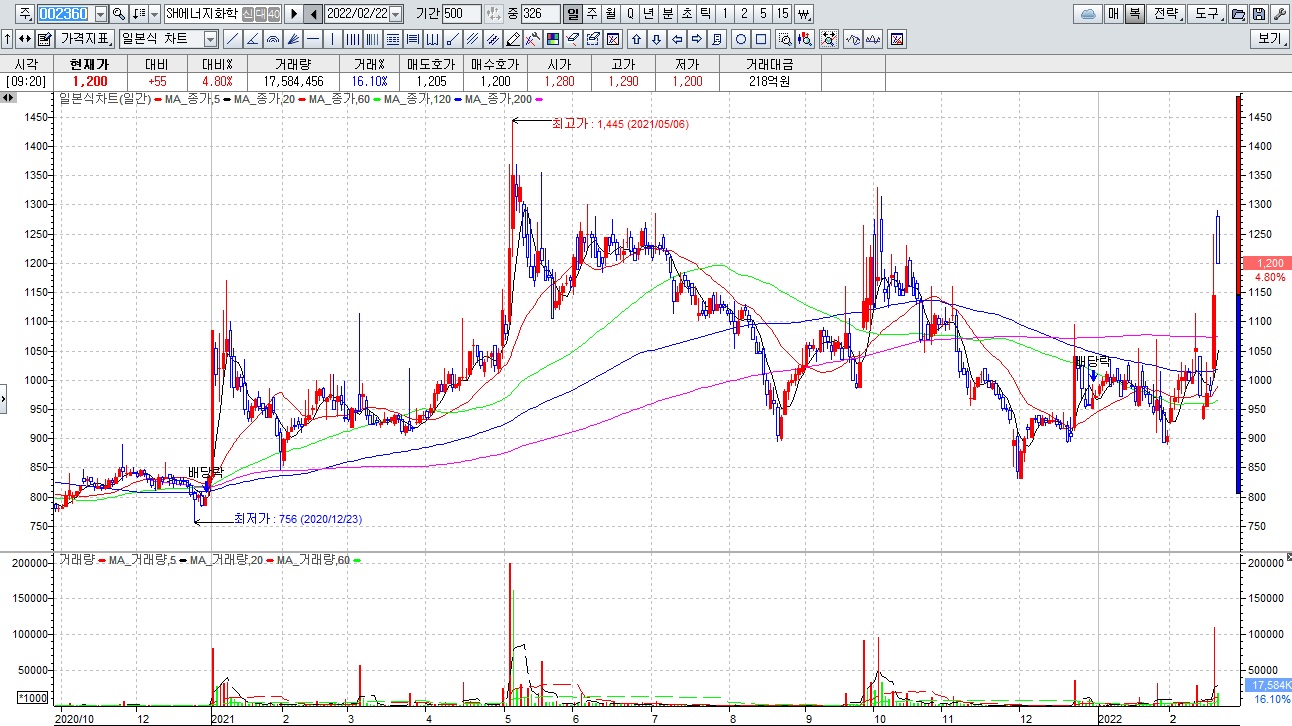
Task: Click the up arrow marker tool
Action: click(636, 39)
